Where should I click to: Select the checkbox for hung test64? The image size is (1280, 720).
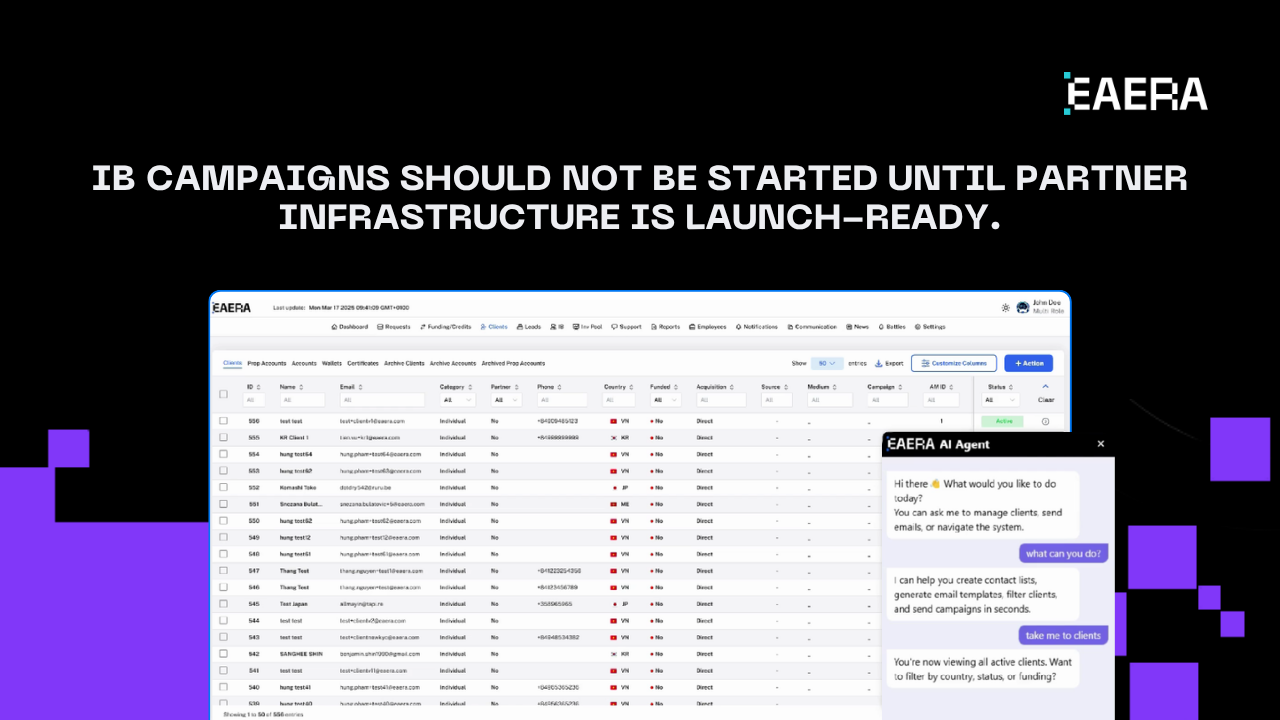(224, 454)
